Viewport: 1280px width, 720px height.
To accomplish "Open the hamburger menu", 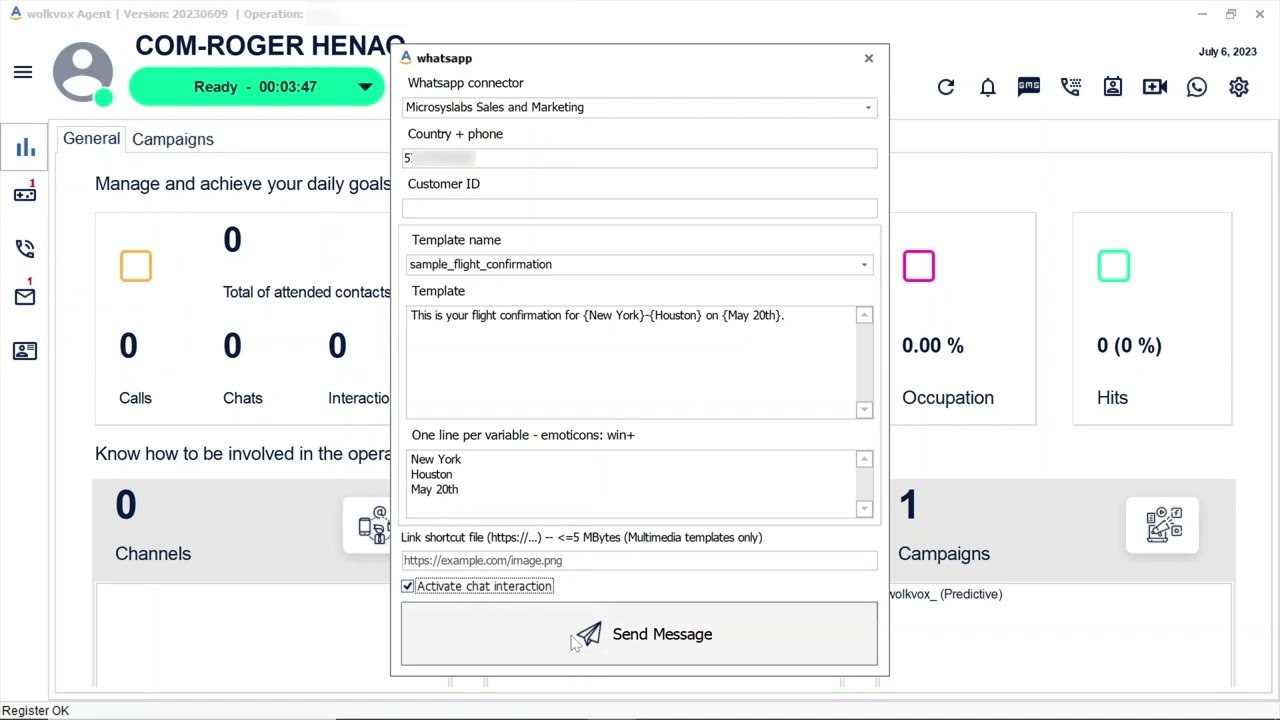I will click(23, 72).
